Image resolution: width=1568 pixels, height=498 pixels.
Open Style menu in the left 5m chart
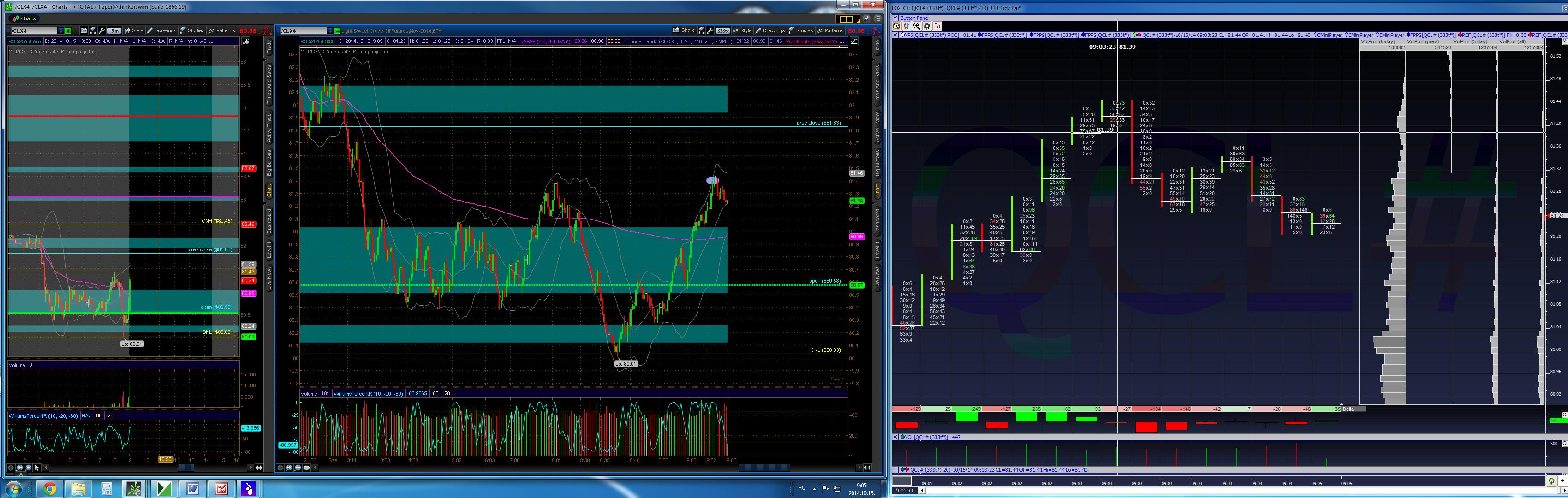[x=133, y=30]
